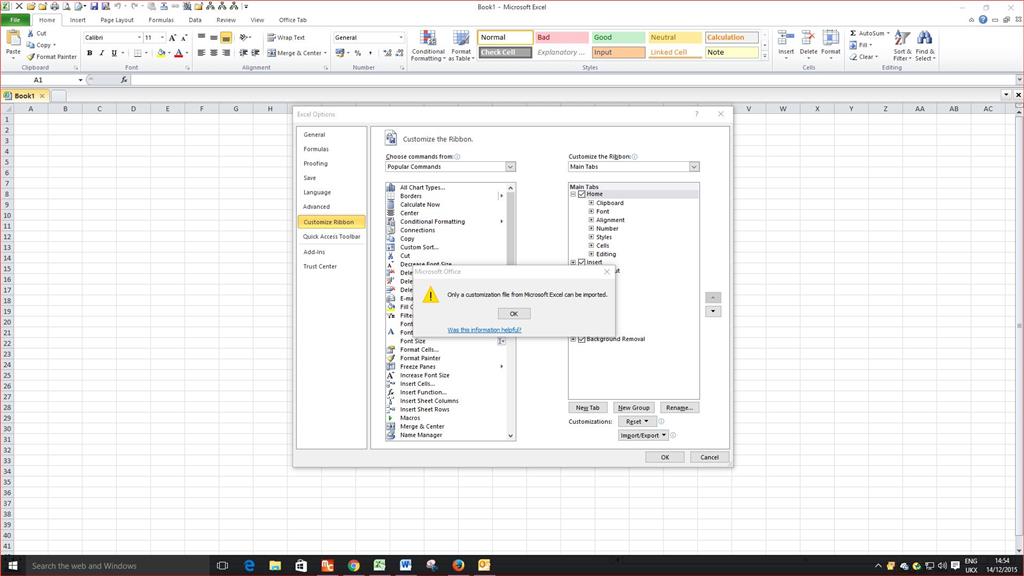Toggle the Insert tab checkbox in Main Tabs
Image resolution: width=1024 pixels, height=576 pixels.
click(581, 263)
